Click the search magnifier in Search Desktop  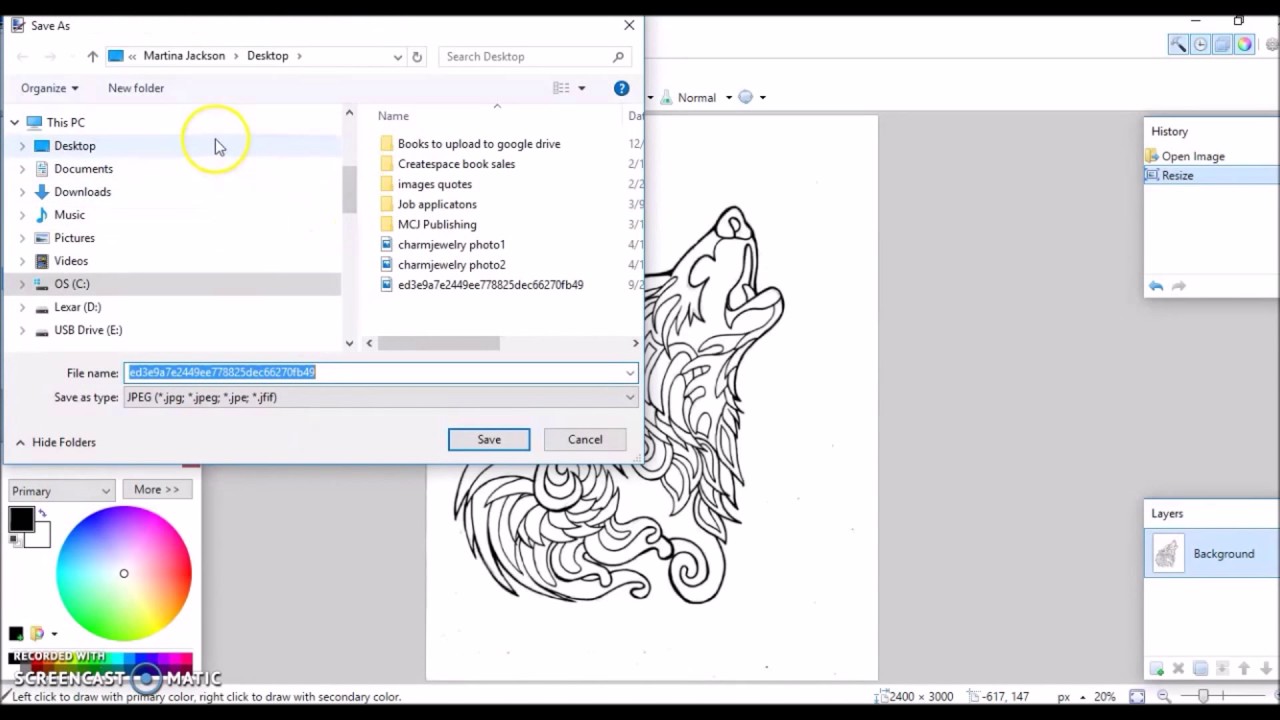pos(618,57)
